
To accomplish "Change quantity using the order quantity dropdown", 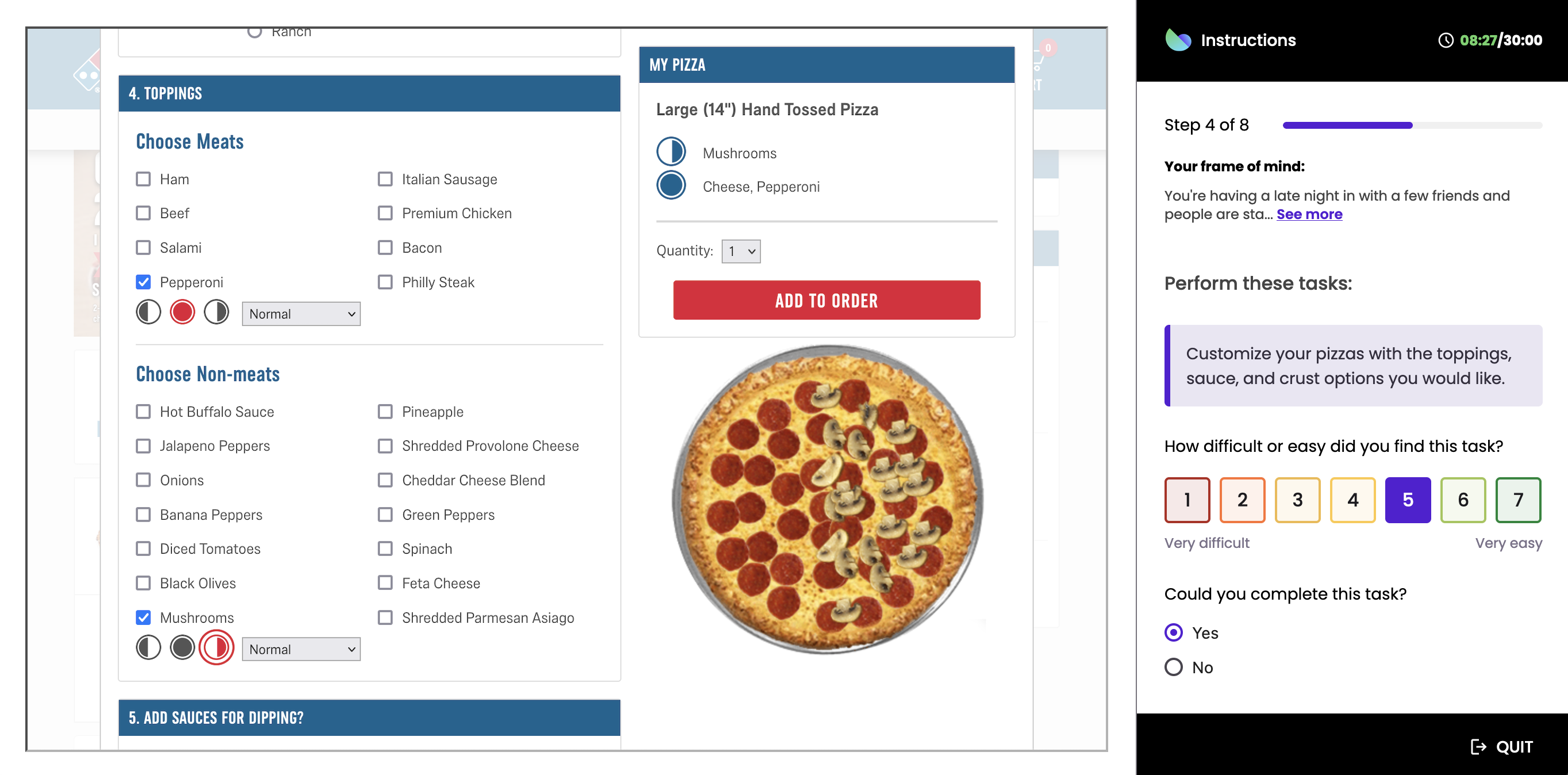I will [x=739, y=251].
